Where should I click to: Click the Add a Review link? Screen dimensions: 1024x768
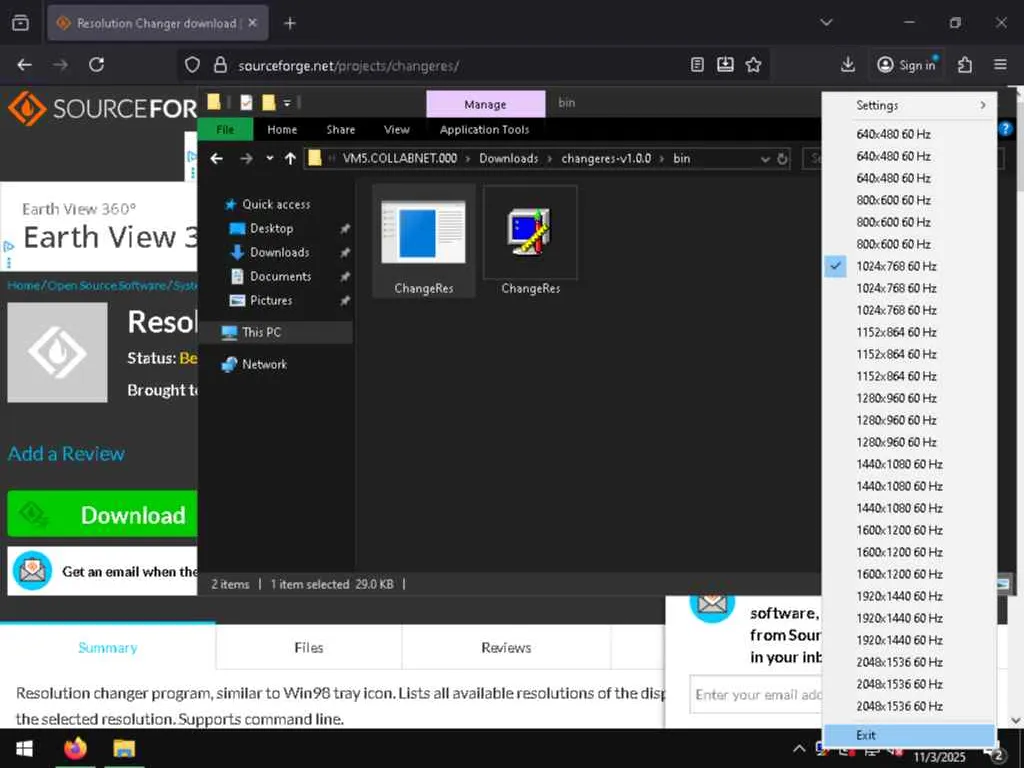66,453
